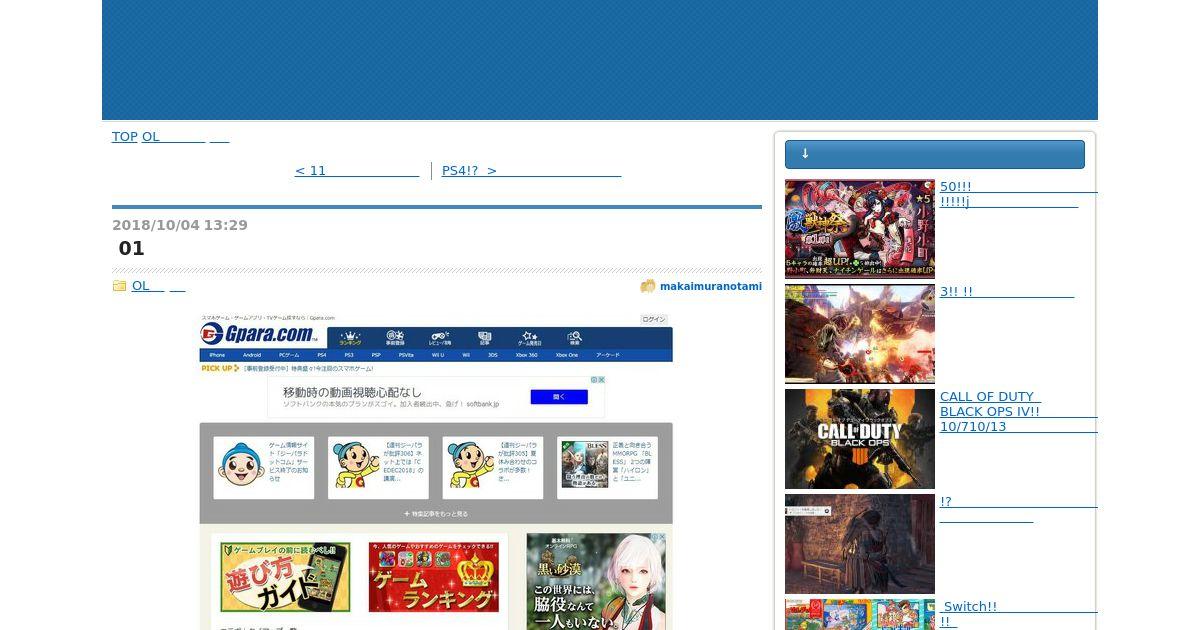The image size is (1200, 630).
Task: Open the '!?' sidebar article link
Action: 1018,509
